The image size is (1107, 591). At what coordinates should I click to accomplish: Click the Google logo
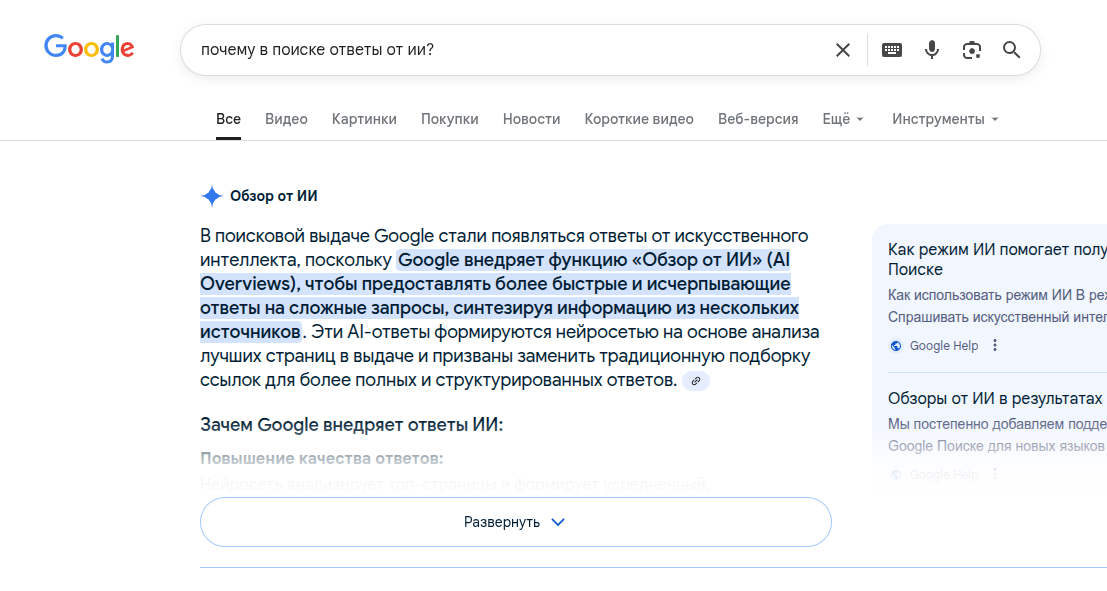pos(89,48)
